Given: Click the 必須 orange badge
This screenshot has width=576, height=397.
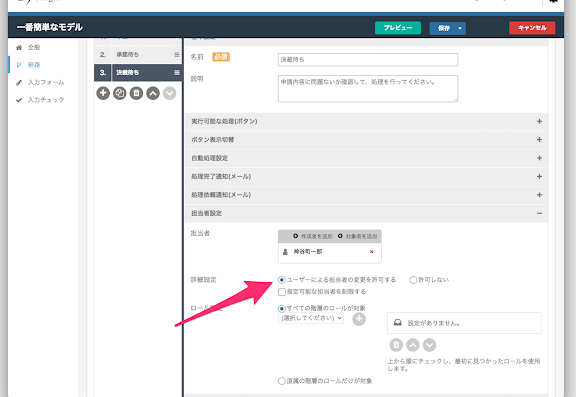Looking at the screenshot, I should [221, 57].
